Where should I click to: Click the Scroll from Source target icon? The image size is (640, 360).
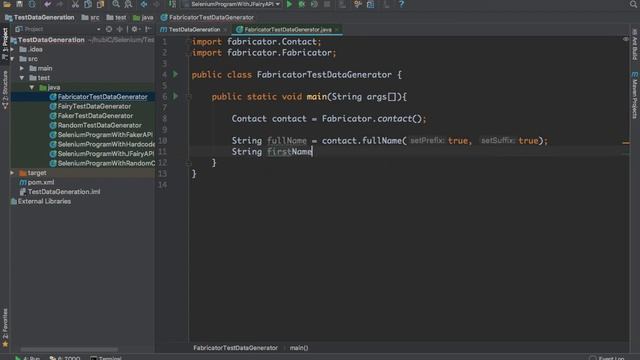click(x=109, y=29)
